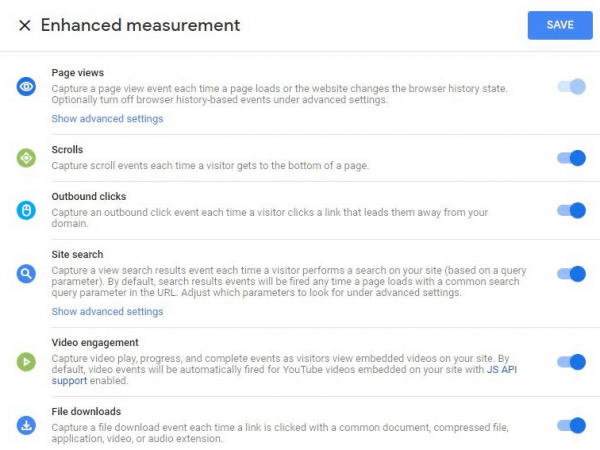Click the File downloads heading
The height and width of the screenshot is (450, 600).
tap(86, 412)
